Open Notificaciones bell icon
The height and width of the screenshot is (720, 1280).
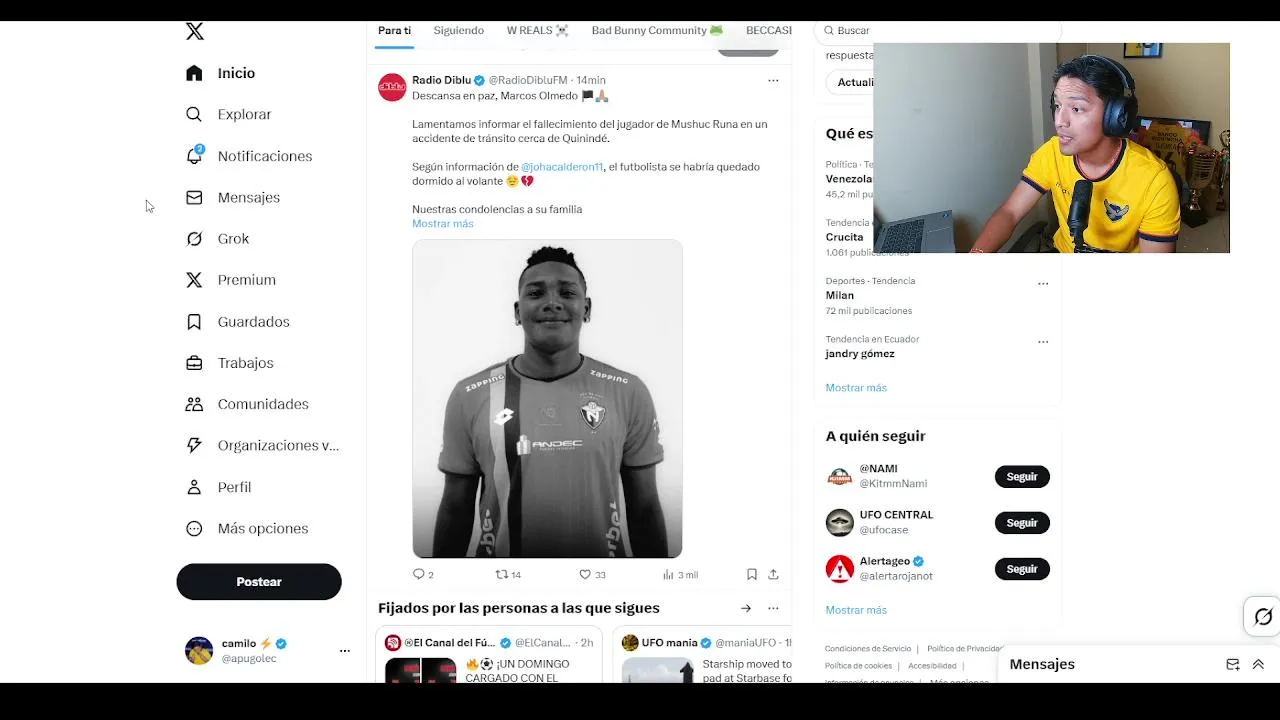(x=195, y=156)
